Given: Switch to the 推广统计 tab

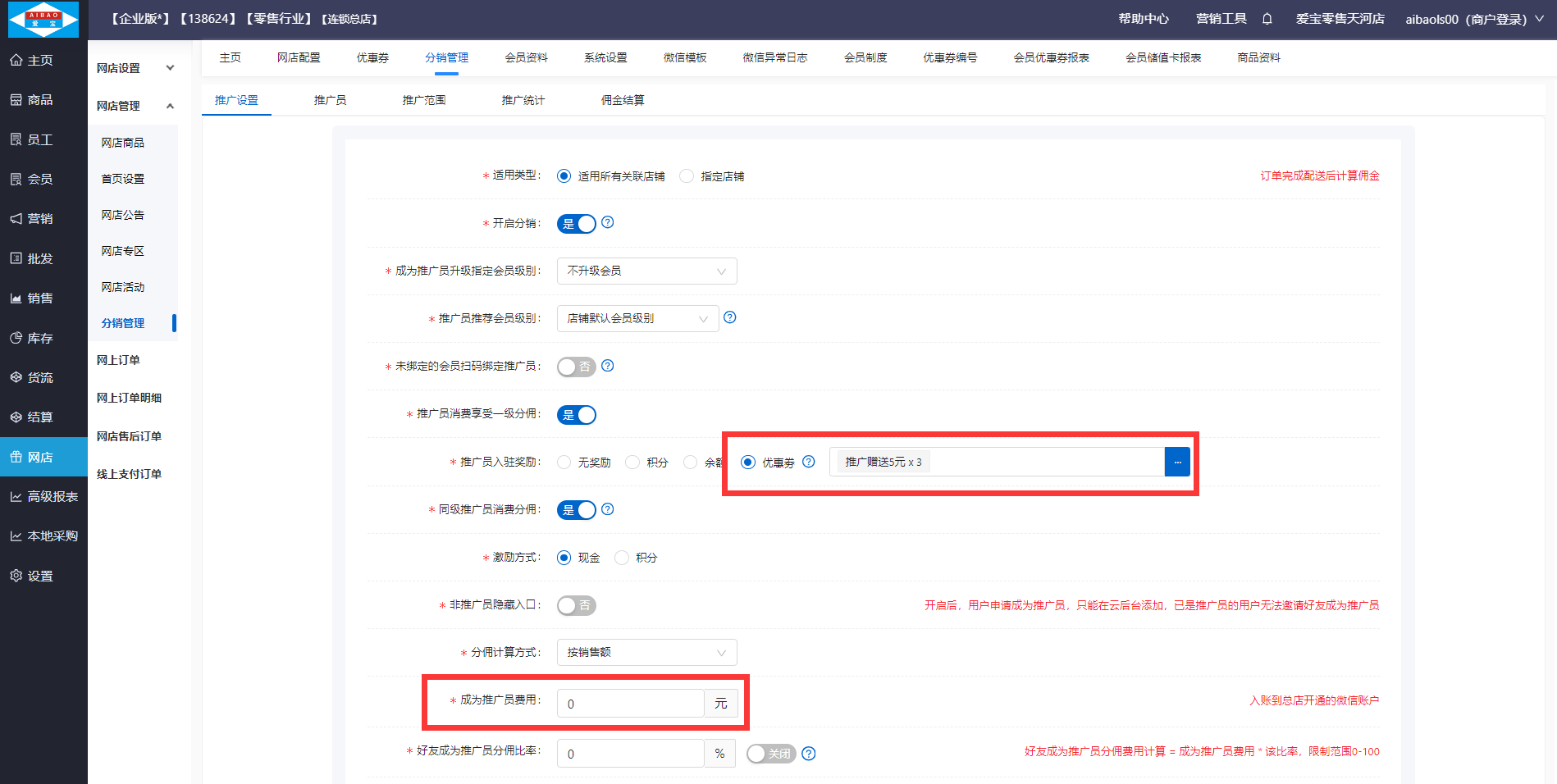Looking at the screenshot, I should (523, 100).
